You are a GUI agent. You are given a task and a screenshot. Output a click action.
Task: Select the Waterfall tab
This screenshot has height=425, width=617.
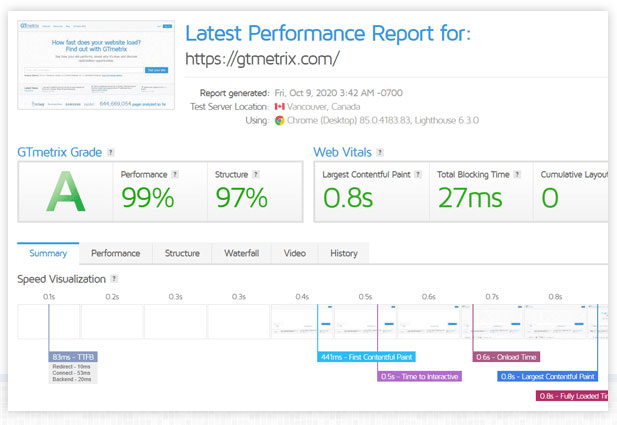tap(241, 253)
